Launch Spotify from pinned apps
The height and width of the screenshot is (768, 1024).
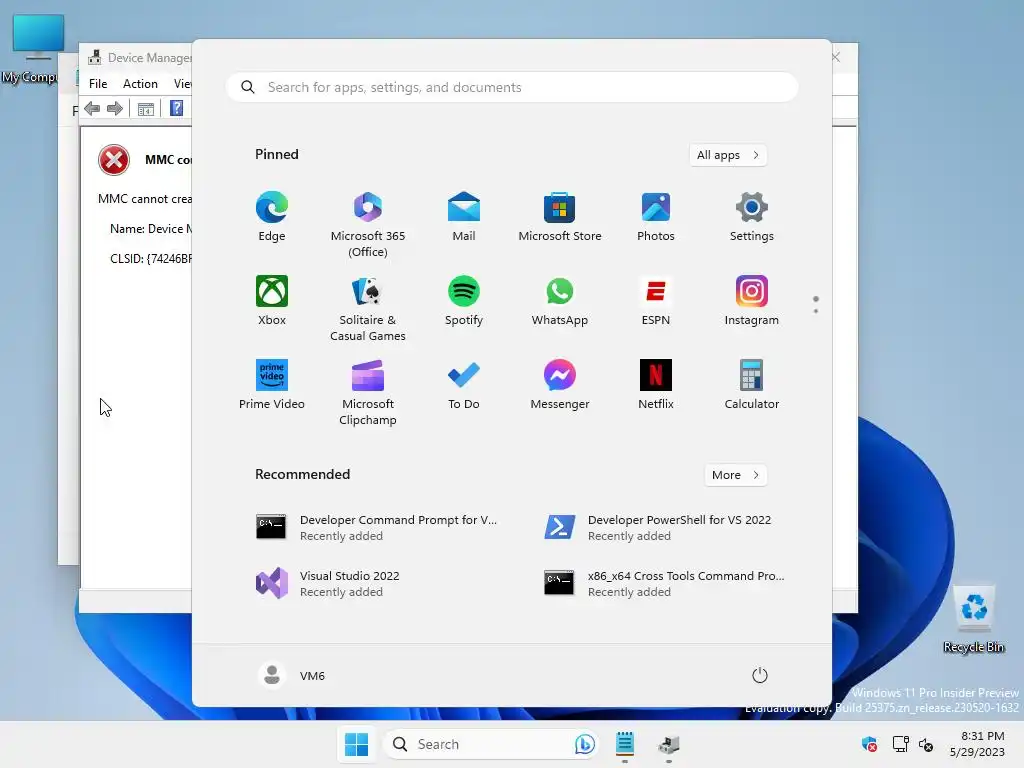464,300
